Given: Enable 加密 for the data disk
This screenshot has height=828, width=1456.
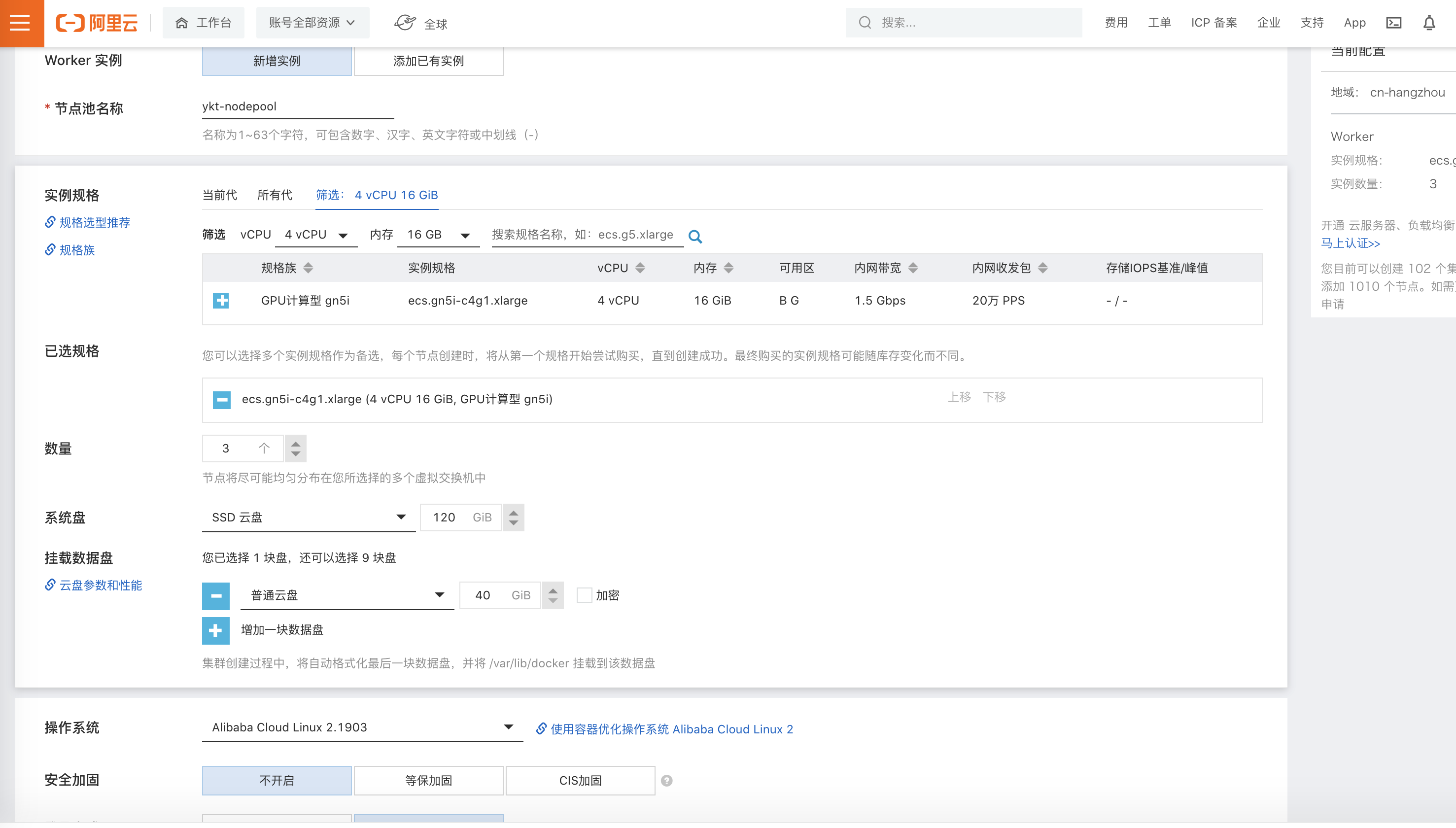Looking at the screenshot, I should click(x=585, y=595).
